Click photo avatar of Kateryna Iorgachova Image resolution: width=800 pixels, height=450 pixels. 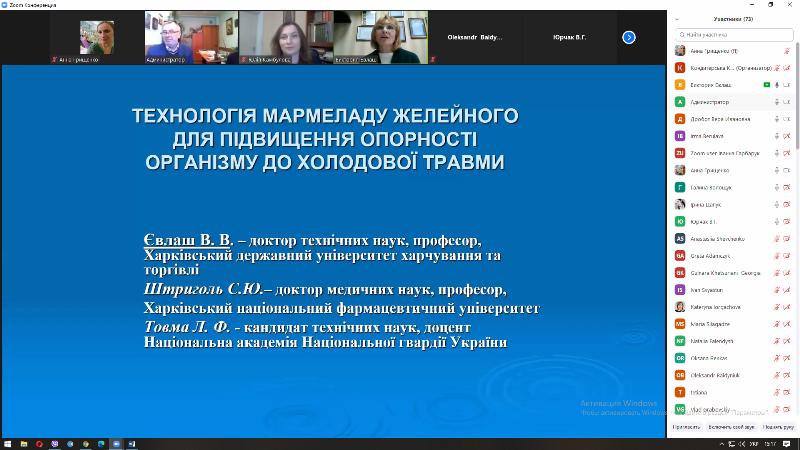pyautogui.click(x=680, y=307)
